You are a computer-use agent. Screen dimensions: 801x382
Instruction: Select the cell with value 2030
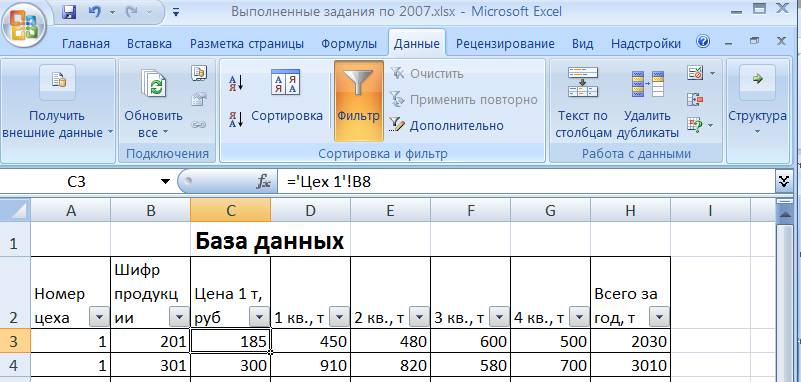click(630, 341)
